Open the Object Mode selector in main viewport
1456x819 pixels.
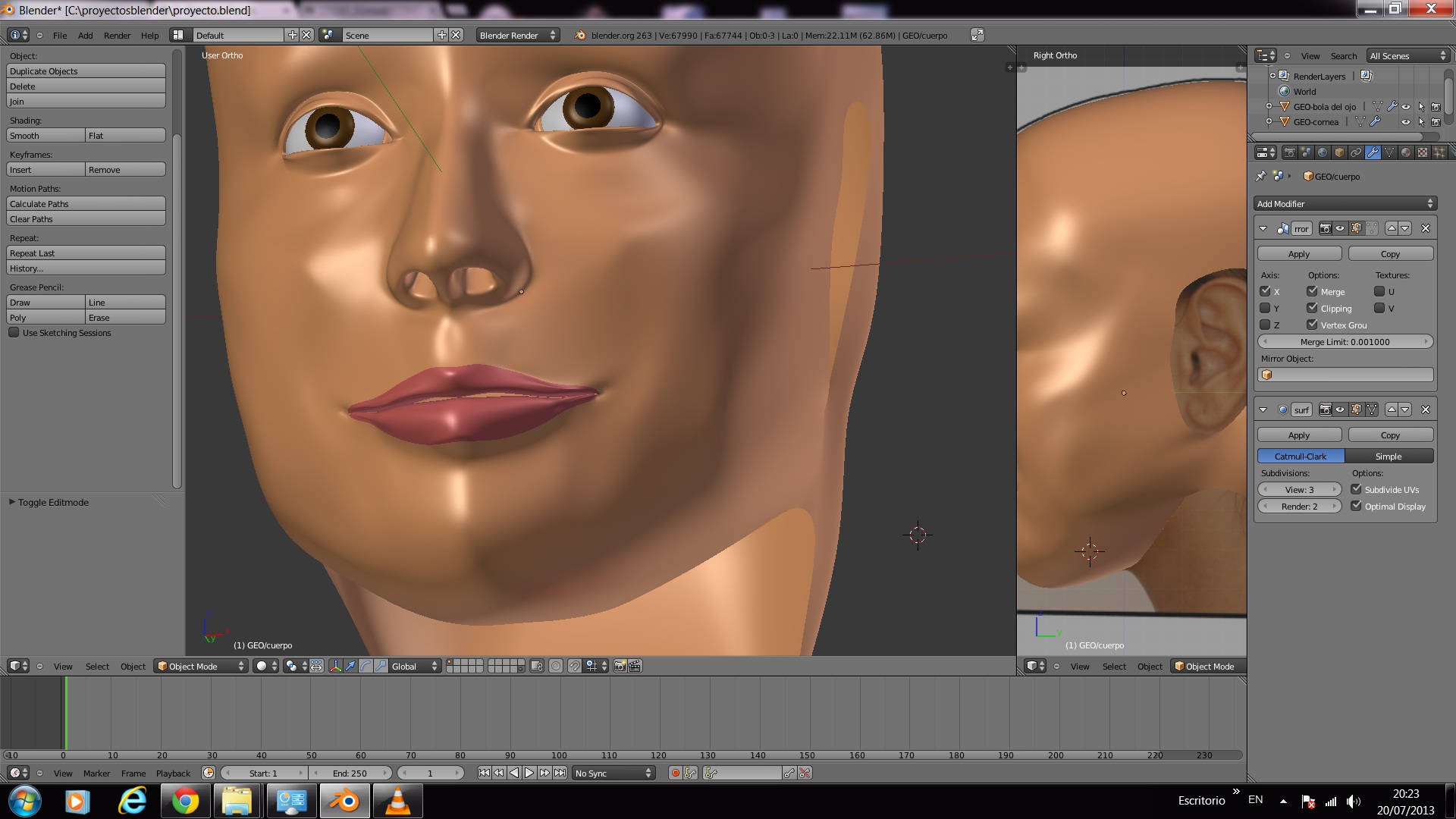pos(201,666)
